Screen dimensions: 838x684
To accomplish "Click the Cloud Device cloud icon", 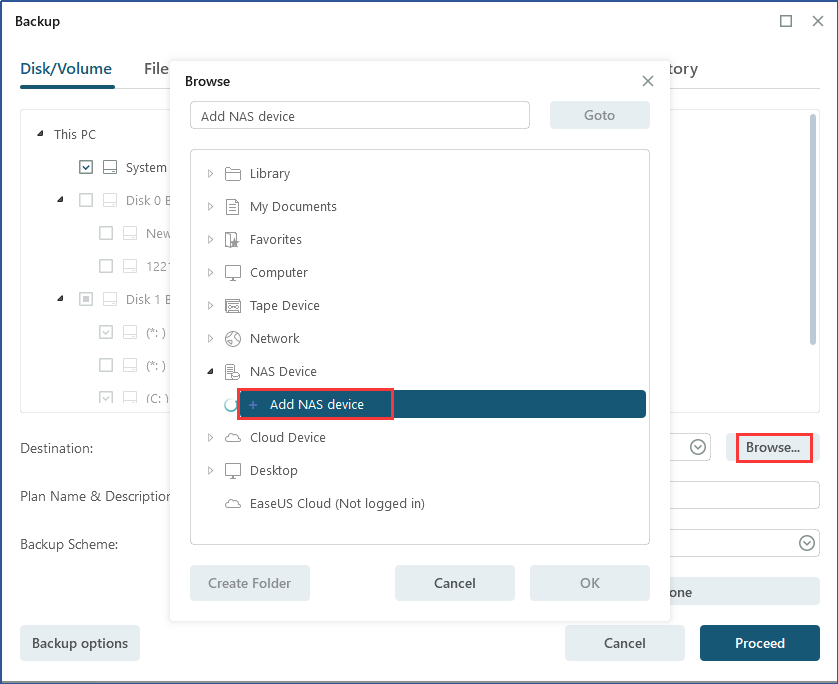I will (233, 438).
